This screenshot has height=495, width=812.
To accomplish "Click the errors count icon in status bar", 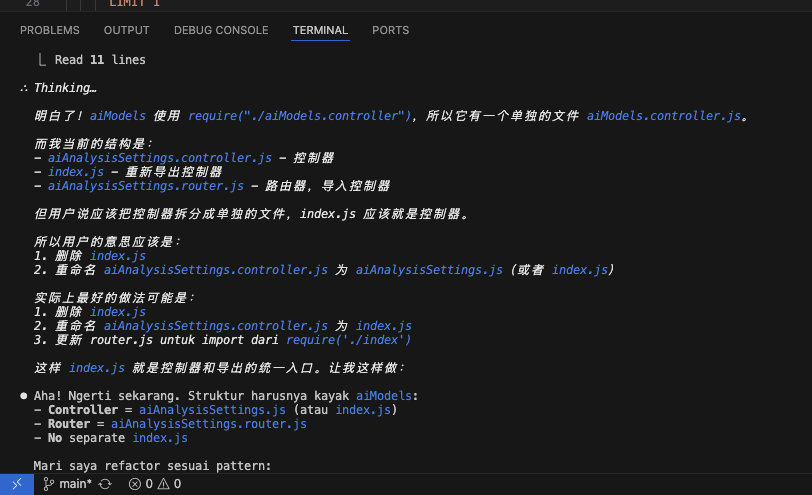I will 135,484.
